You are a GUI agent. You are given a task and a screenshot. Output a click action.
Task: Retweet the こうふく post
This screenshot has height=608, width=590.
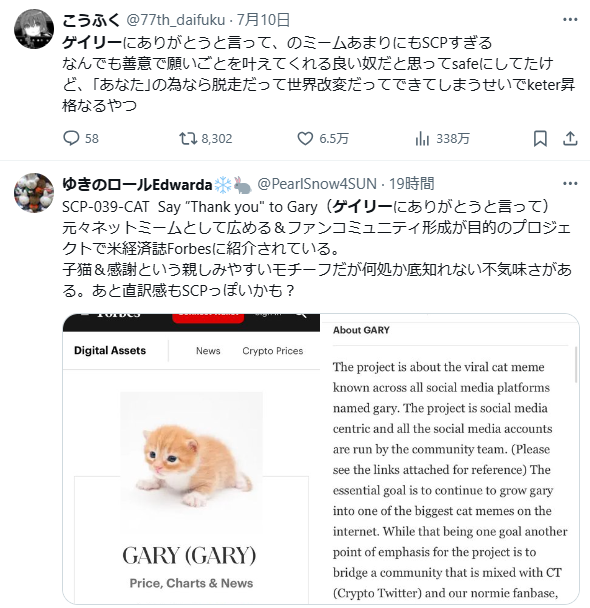click(205, 138)
